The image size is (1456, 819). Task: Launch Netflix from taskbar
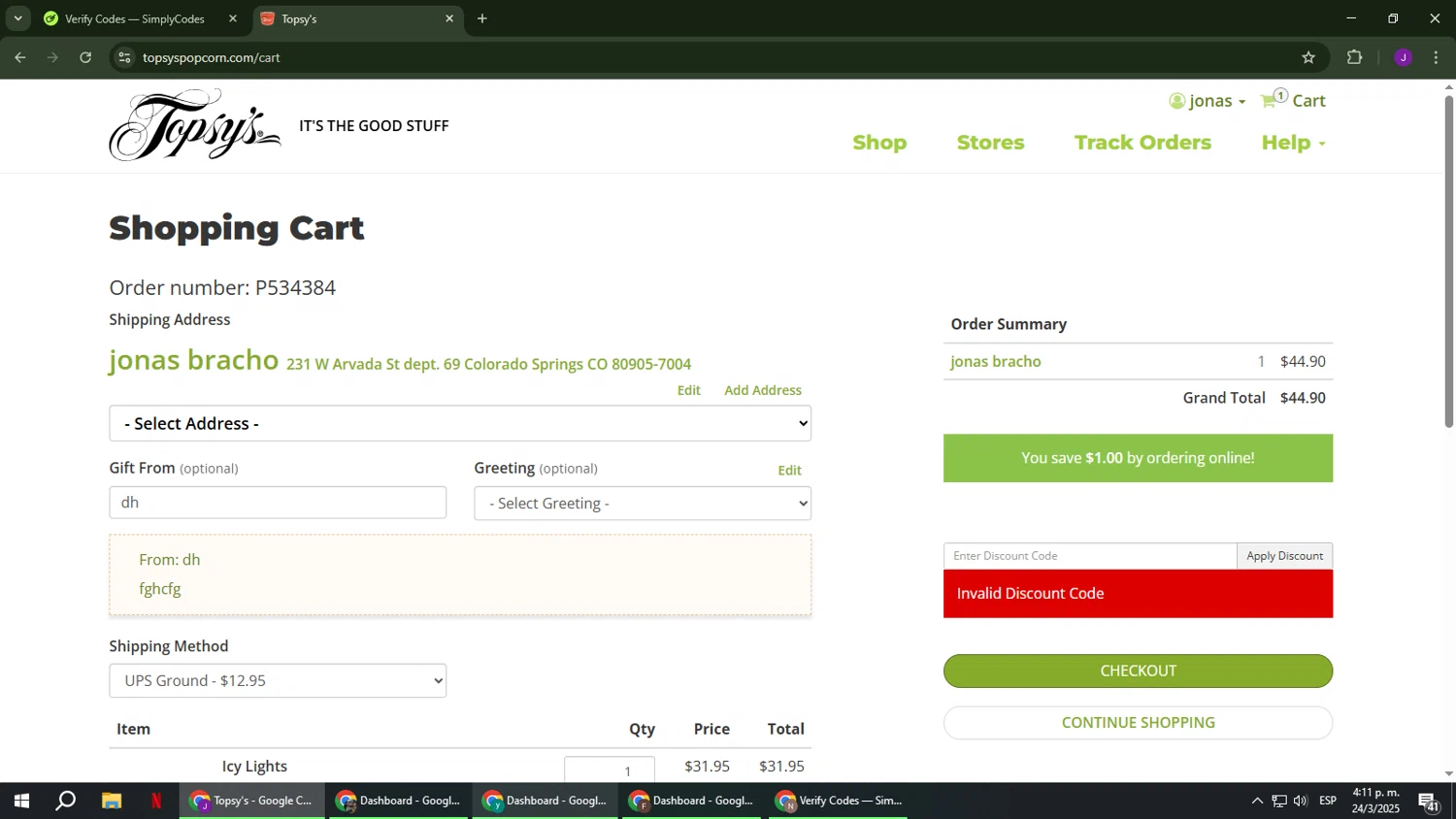[156, 801]
